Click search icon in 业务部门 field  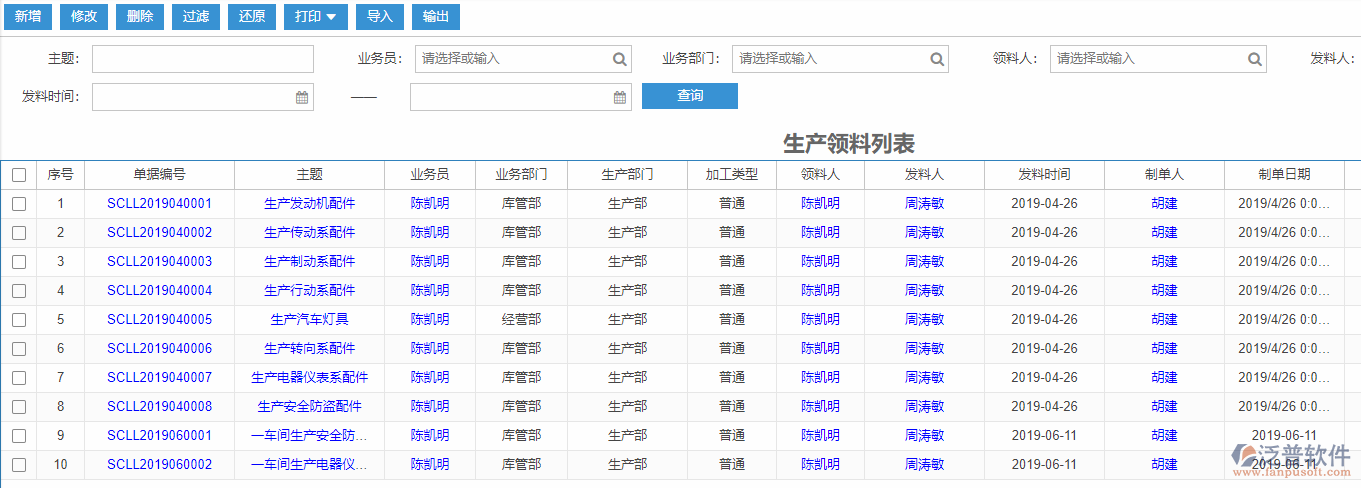[937, 59]
